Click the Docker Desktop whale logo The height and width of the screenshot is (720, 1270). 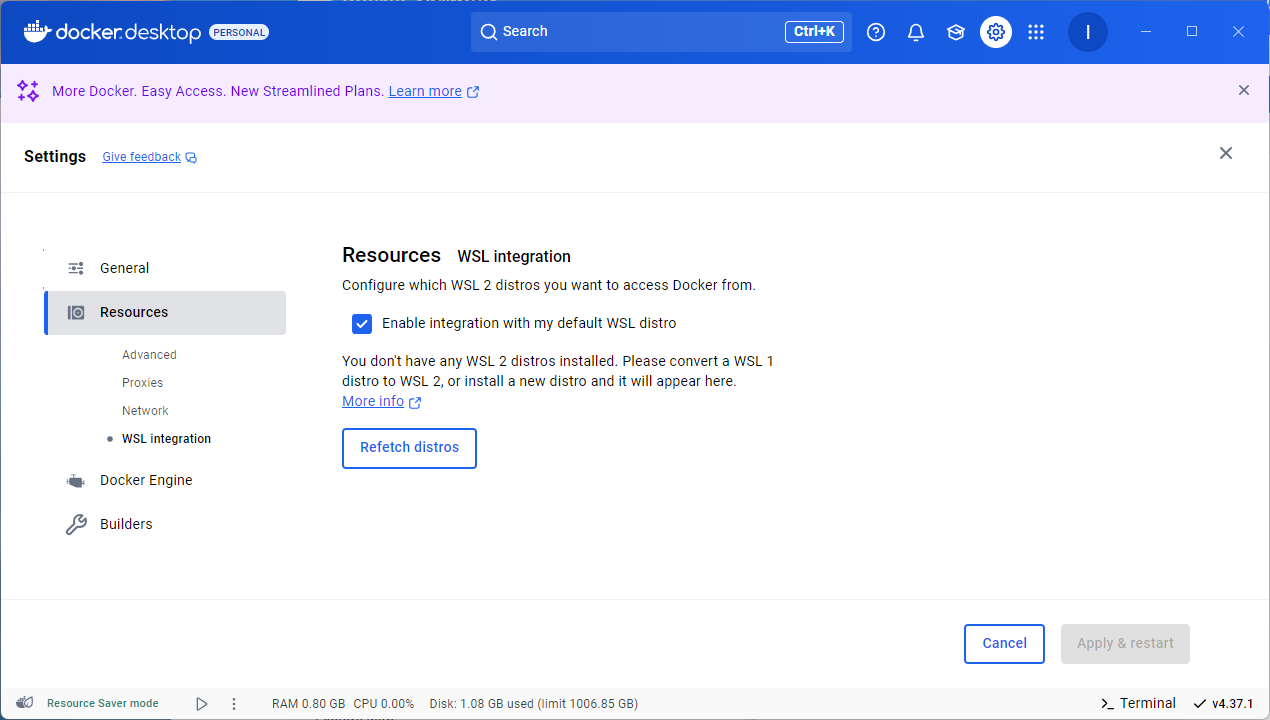[x=37, y=31]
